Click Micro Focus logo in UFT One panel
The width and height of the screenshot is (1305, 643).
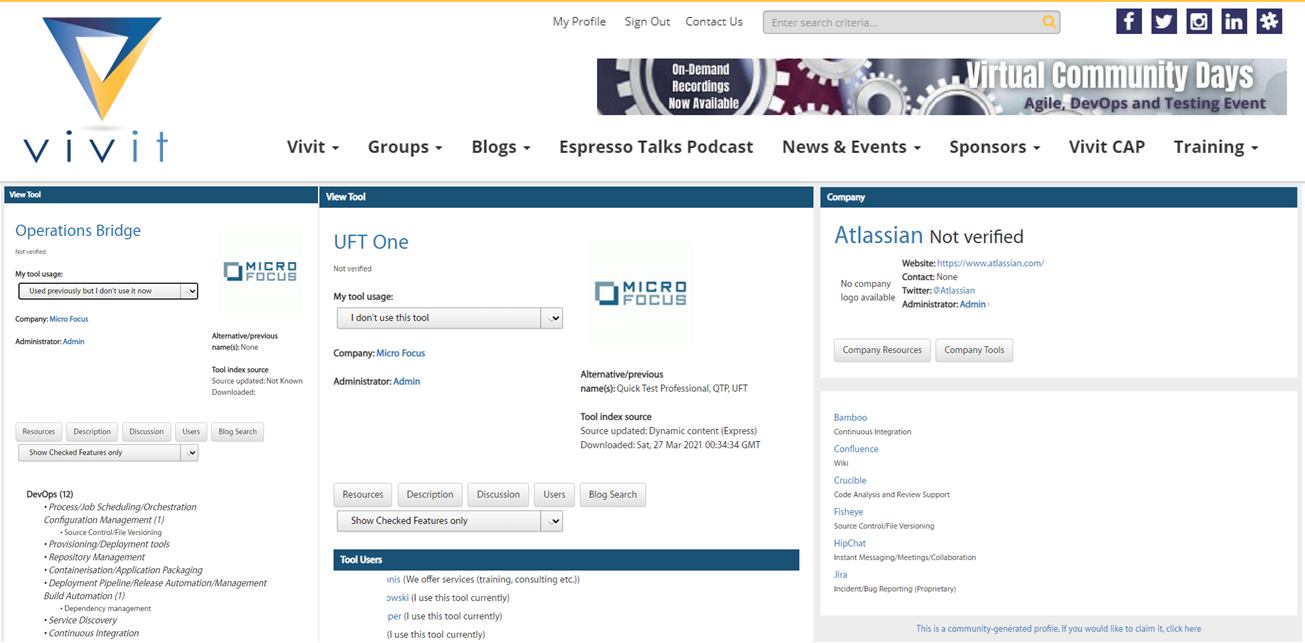coord(640,292)
